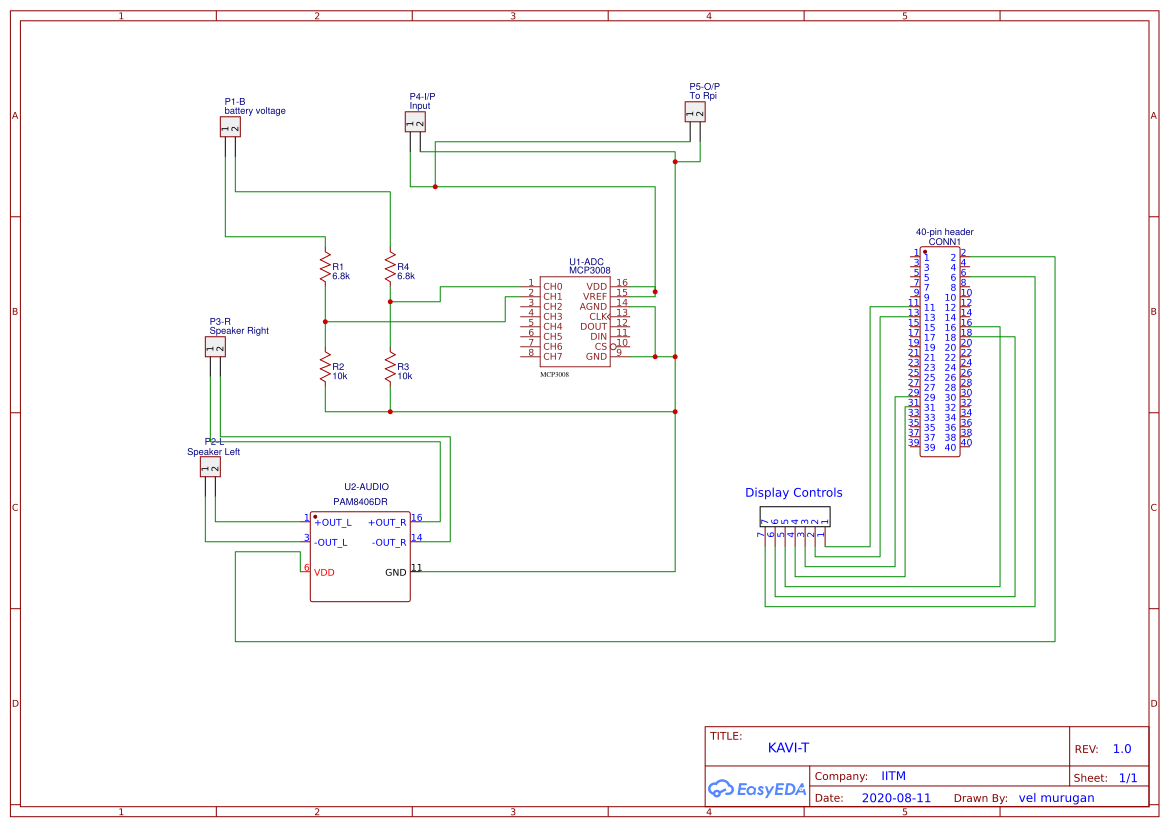1169x827 pixels.
Task: Click the EasyEDA logo in the title block
Action: coord(757,789)
